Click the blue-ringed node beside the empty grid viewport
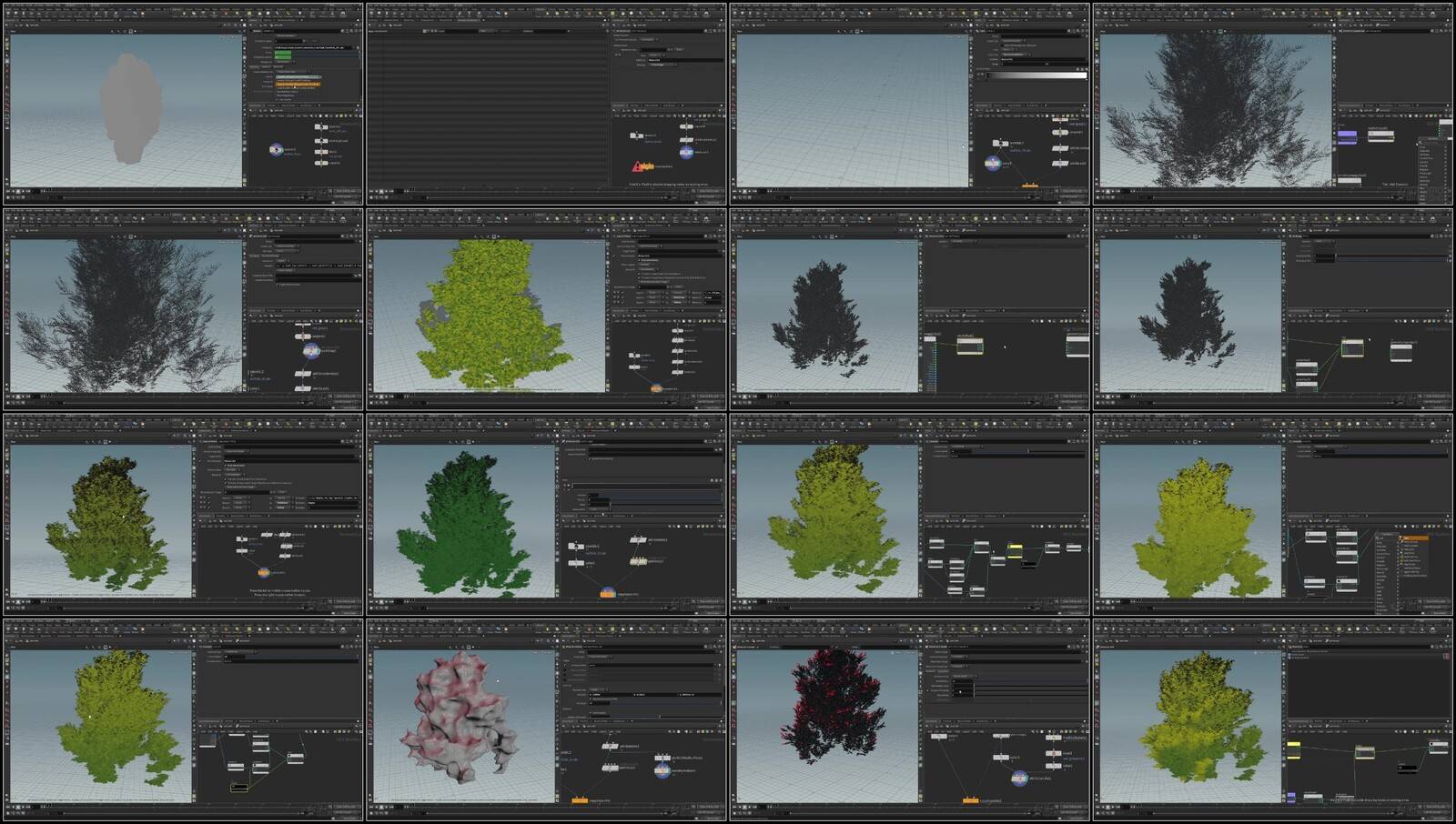Image resolution: width=1456 pixels, height=824 pixels. [x=993, y=164]
